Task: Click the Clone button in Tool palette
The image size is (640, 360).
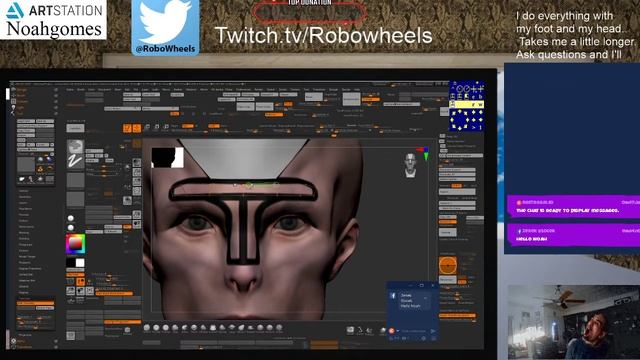Action: 21,140
